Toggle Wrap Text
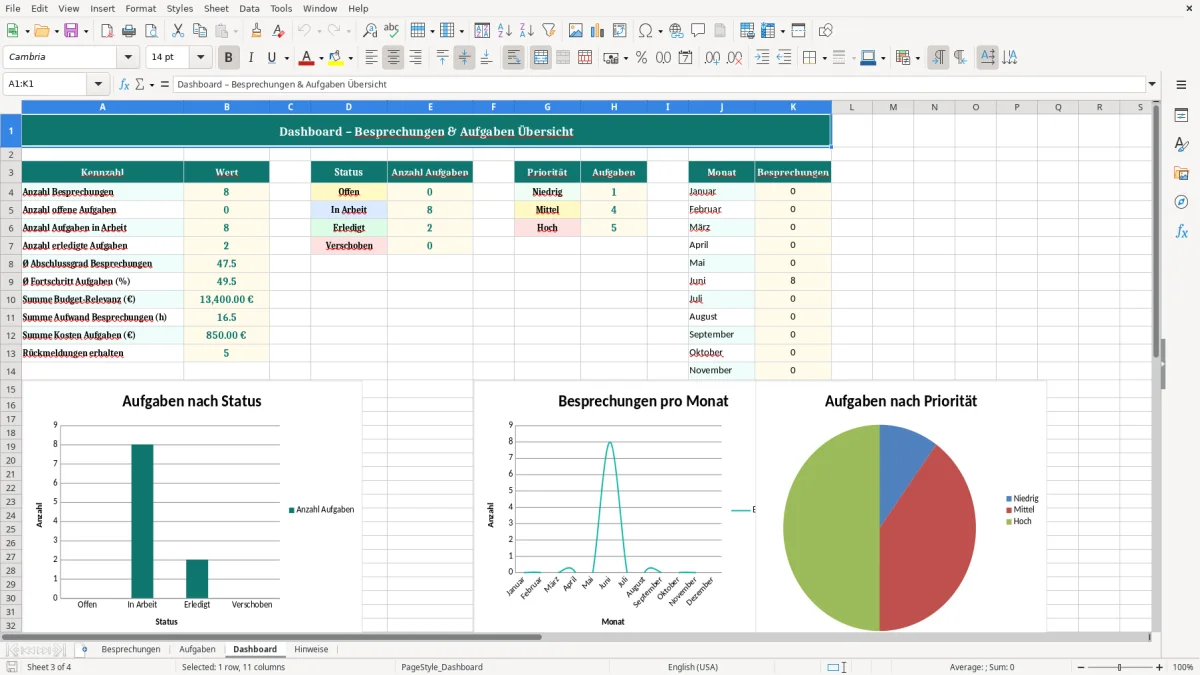The image size is (1200, 675). point(513,58)
